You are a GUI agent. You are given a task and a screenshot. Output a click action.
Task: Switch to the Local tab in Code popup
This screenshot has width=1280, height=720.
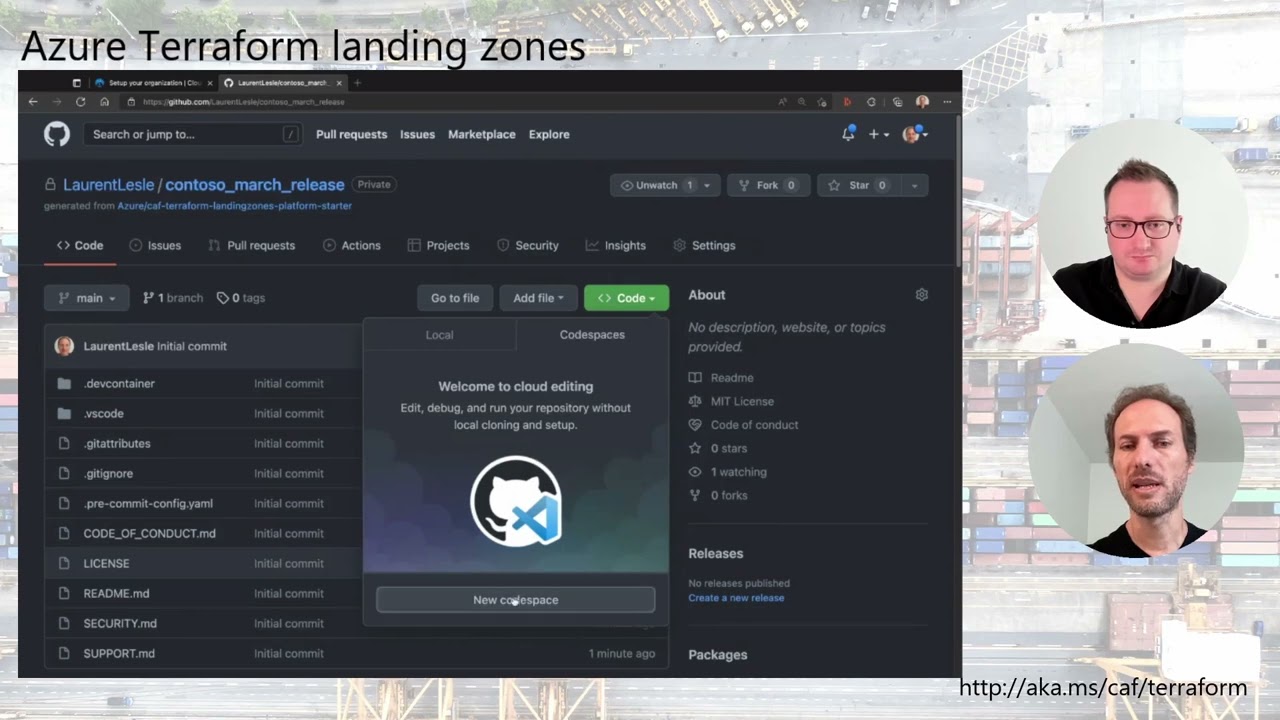439,335
